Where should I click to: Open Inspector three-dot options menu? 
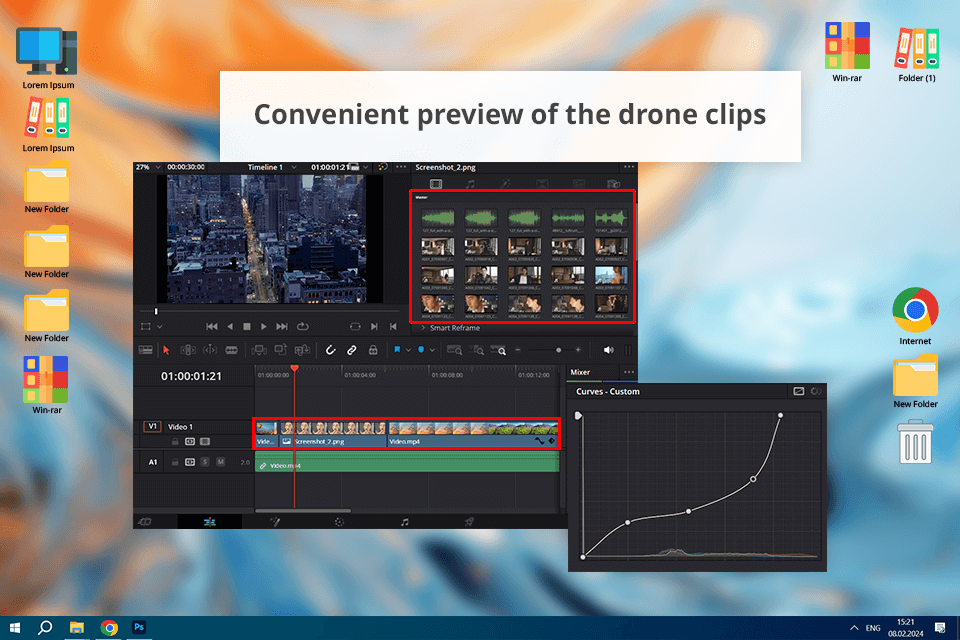pos(629,167)
